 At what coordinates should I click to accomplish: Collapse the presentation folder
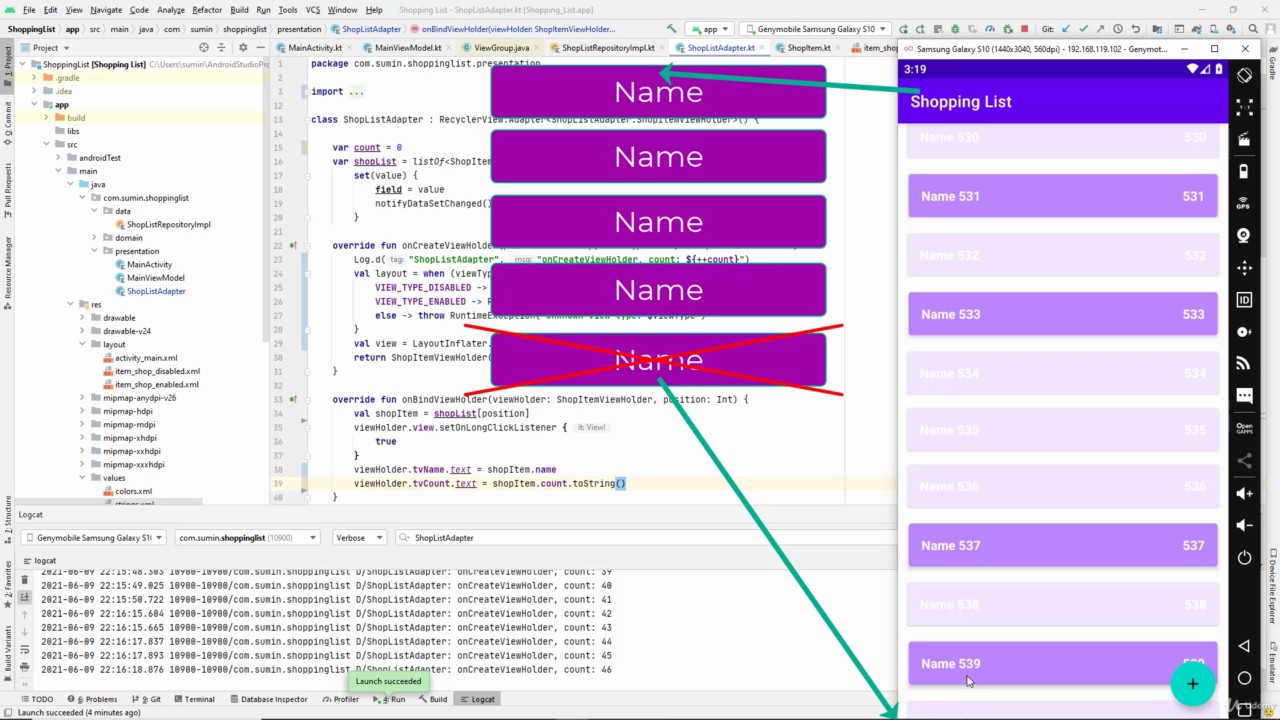coord(95,251)
